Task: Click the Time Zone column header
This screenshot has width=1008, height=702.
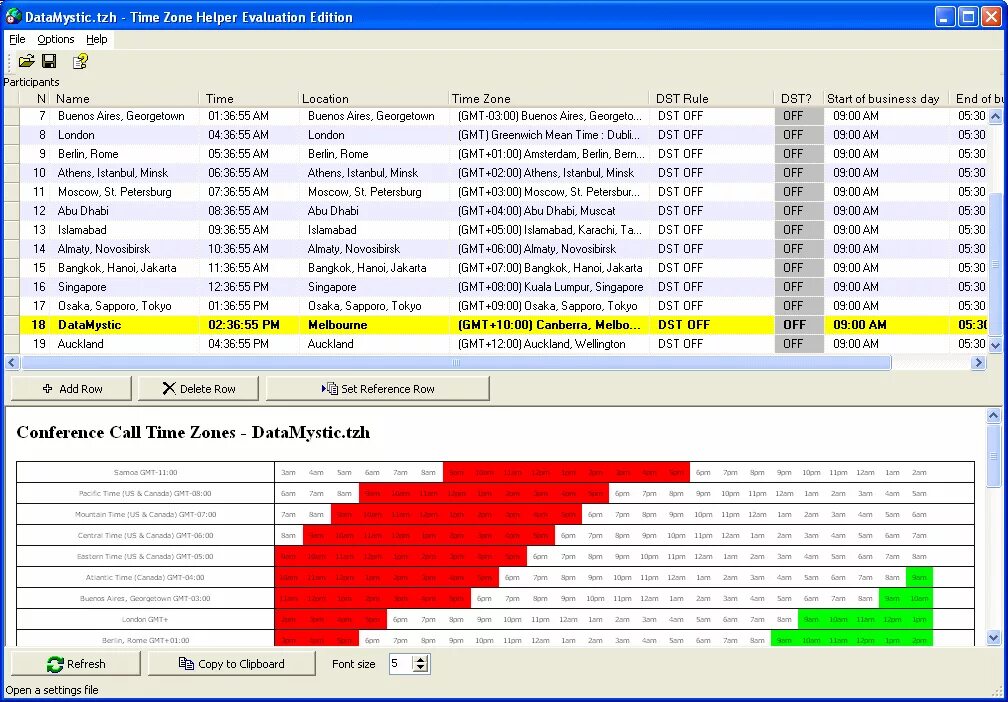Action: (548, 98)
